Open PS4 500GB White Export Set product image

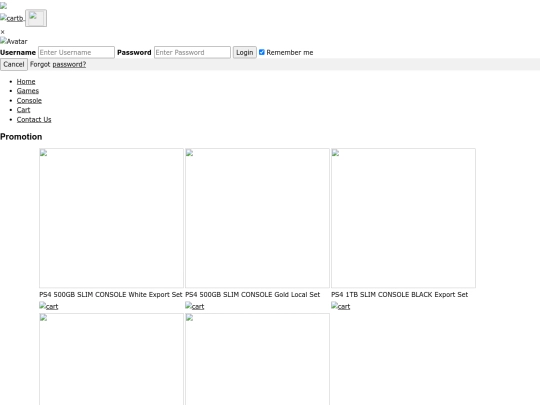point(111,218)
